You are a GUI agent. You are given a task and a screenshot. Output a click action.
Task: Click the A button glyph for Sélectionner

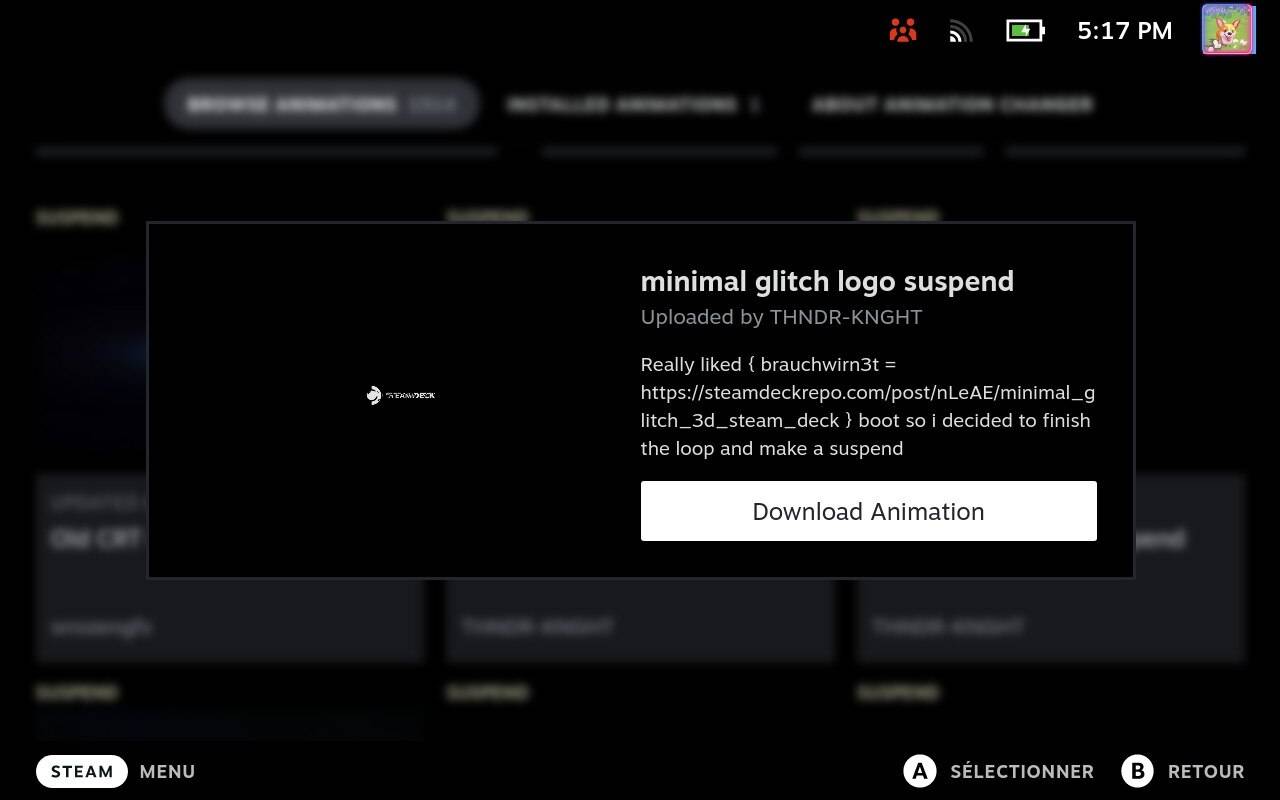coord(920,771)
